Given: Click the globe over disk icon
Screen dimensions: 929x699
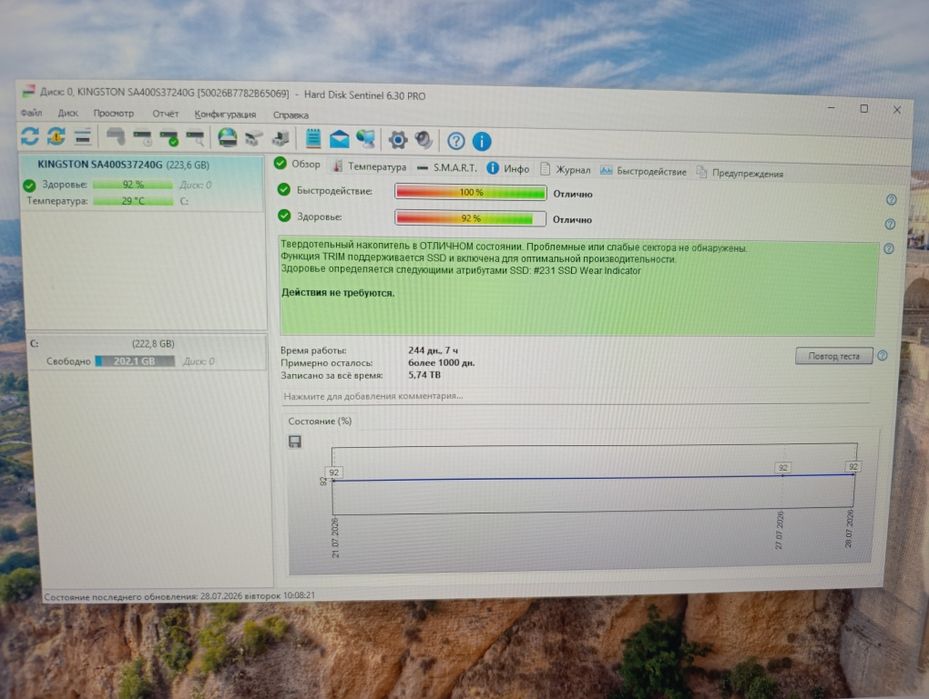Looking at the screenshot, I should pyautogui.click(x=228, y=138).
